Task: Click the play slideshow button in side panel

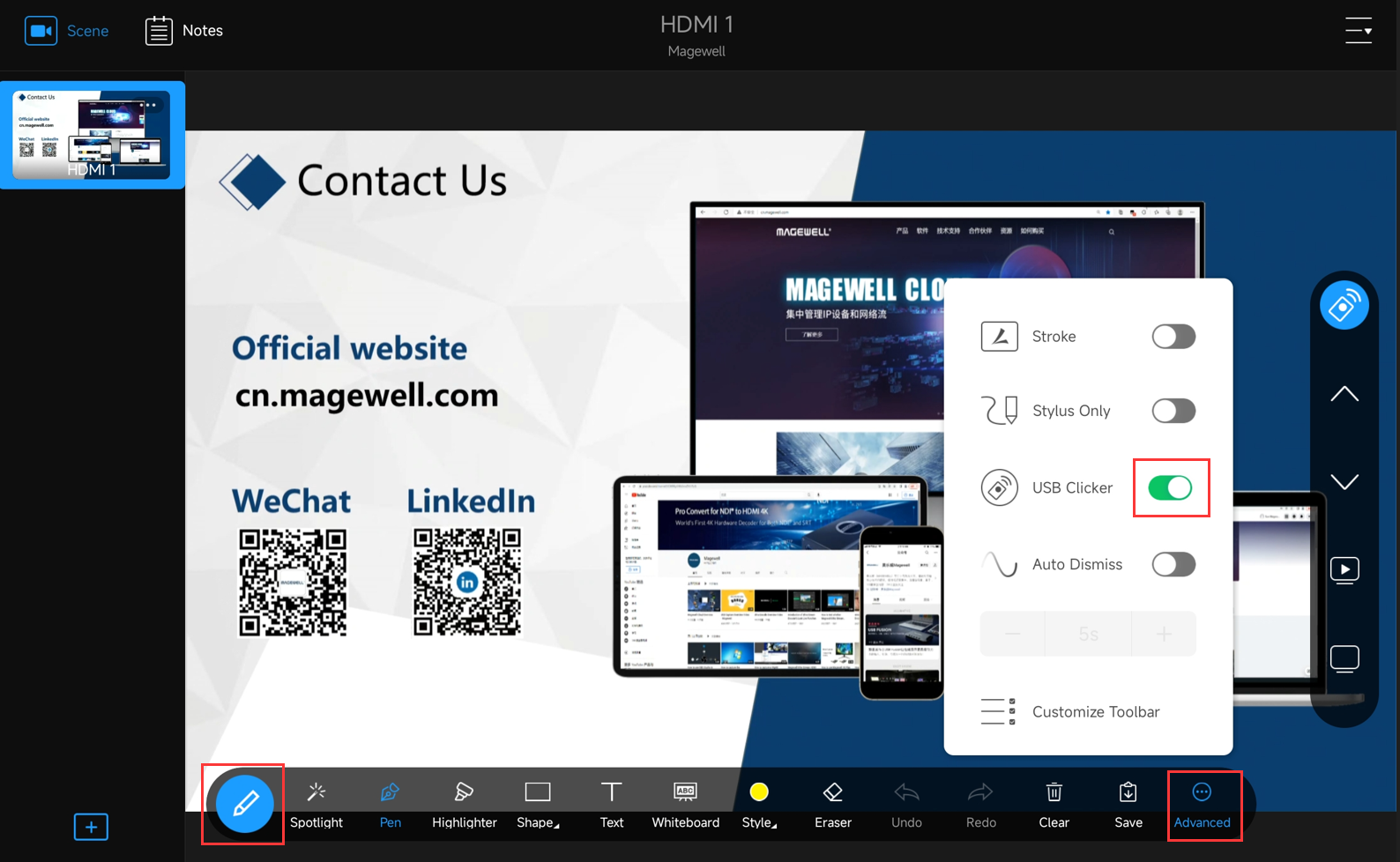Action: pos(1344,570)
